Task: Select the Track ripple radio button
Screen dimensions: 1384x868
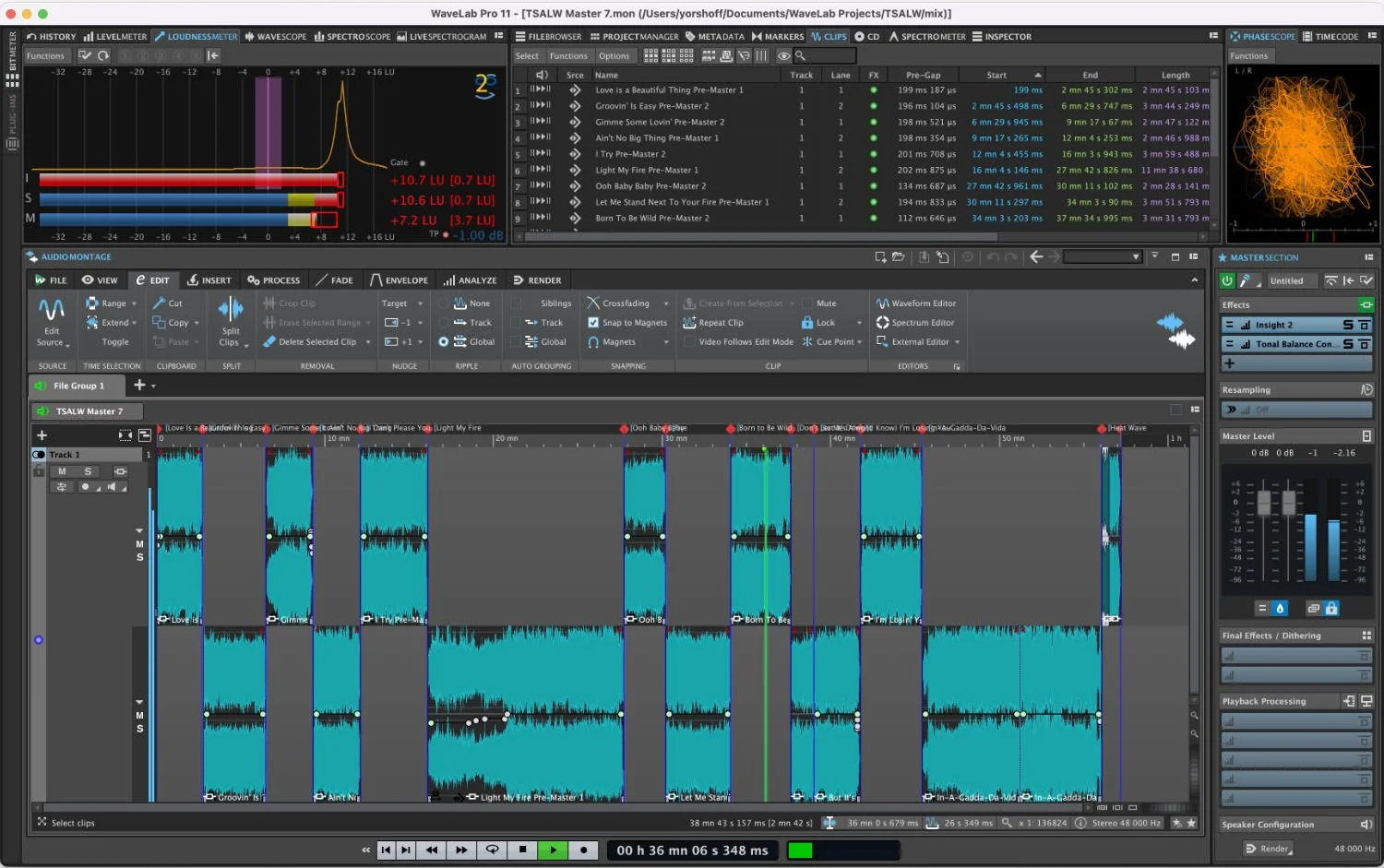Action: click(x=443, y=323)
